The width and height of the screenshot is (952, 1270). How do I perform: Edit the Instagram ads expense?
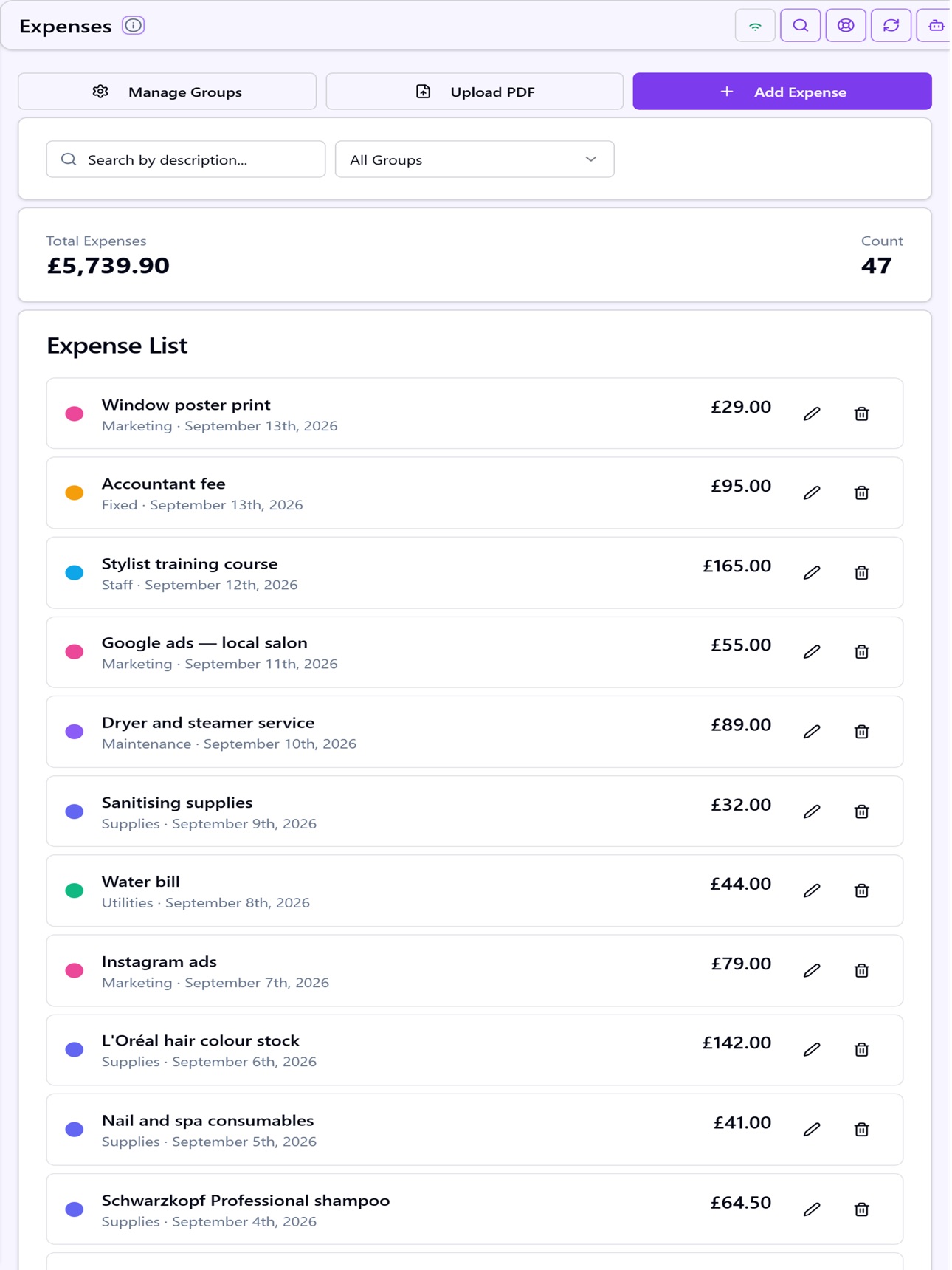point(812,970)
